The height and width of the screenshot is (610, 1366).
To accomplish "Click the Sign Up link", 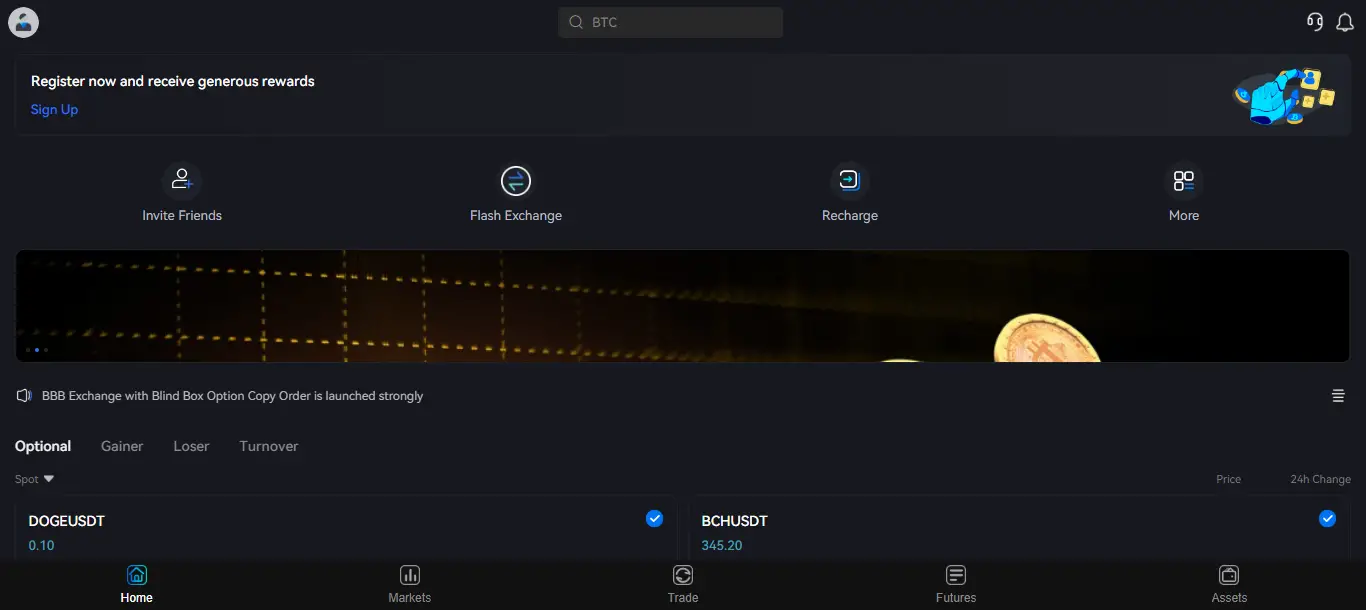I will click(x=54, y=109).
